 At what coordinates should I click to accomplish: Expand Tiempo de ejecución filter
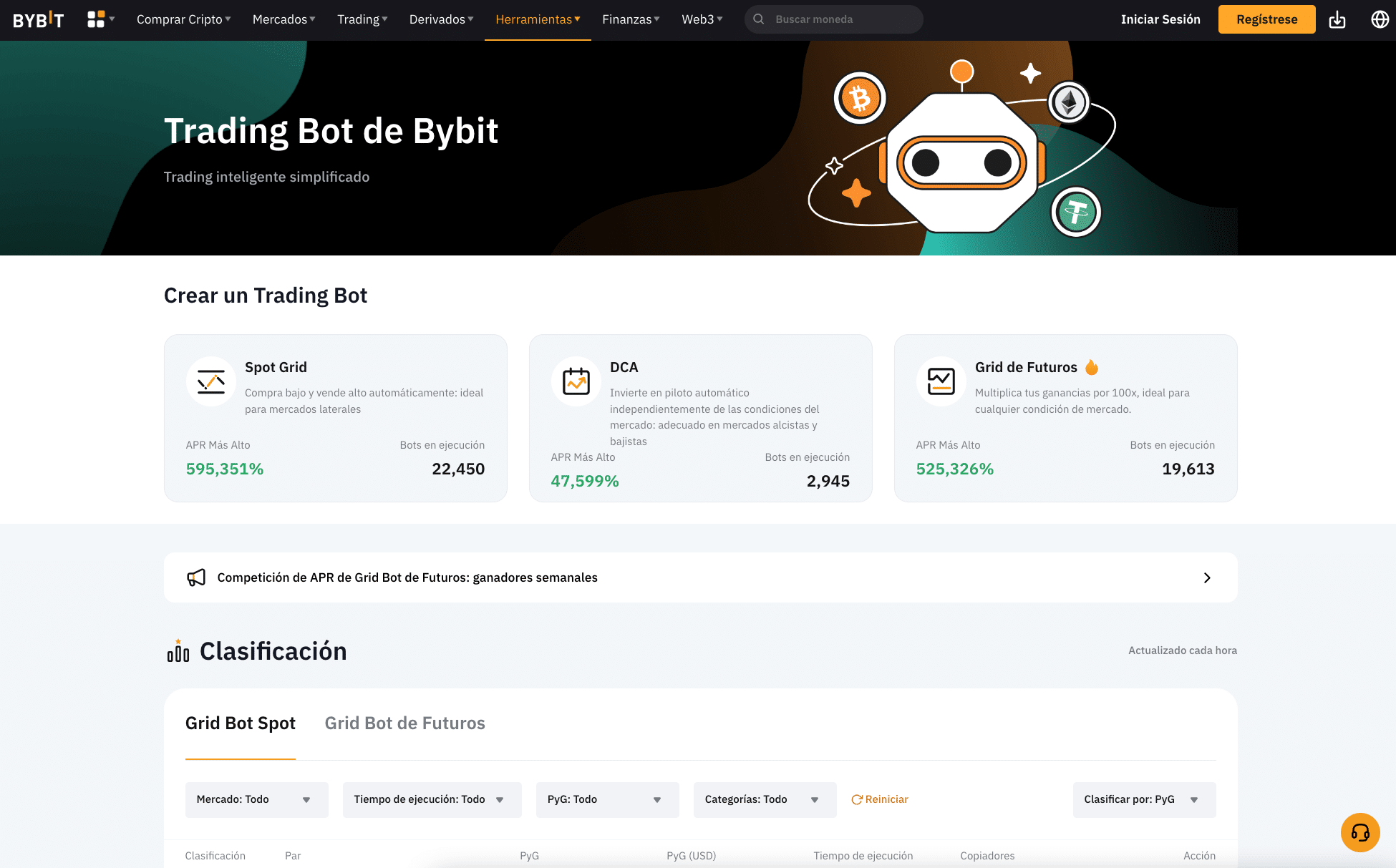432,799
